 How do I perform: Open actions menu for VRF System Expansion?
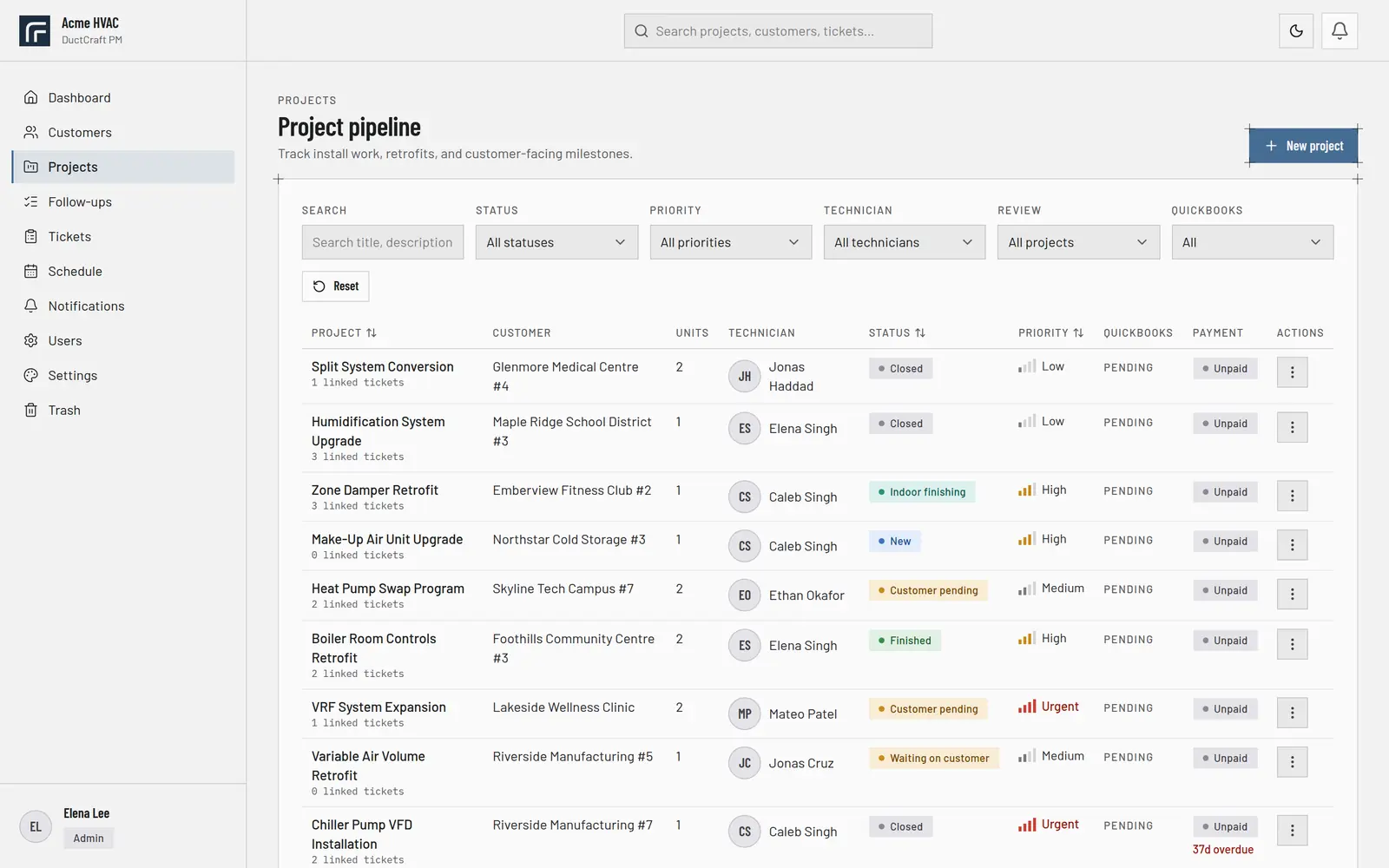pos(1292,713)
